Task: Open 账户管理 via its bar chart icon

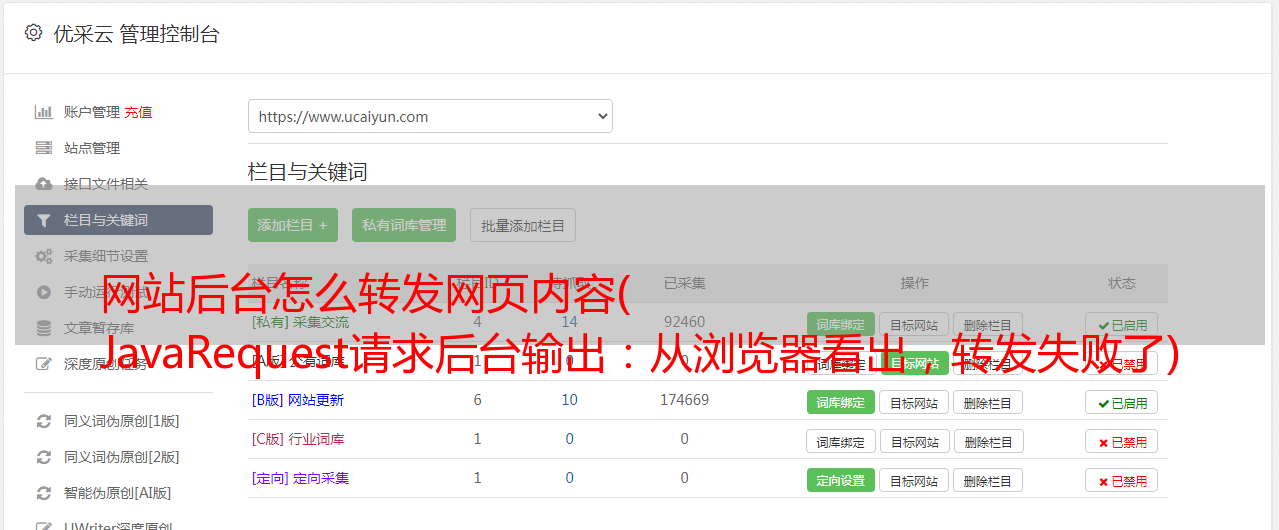Action: click(x=44, y=112)
